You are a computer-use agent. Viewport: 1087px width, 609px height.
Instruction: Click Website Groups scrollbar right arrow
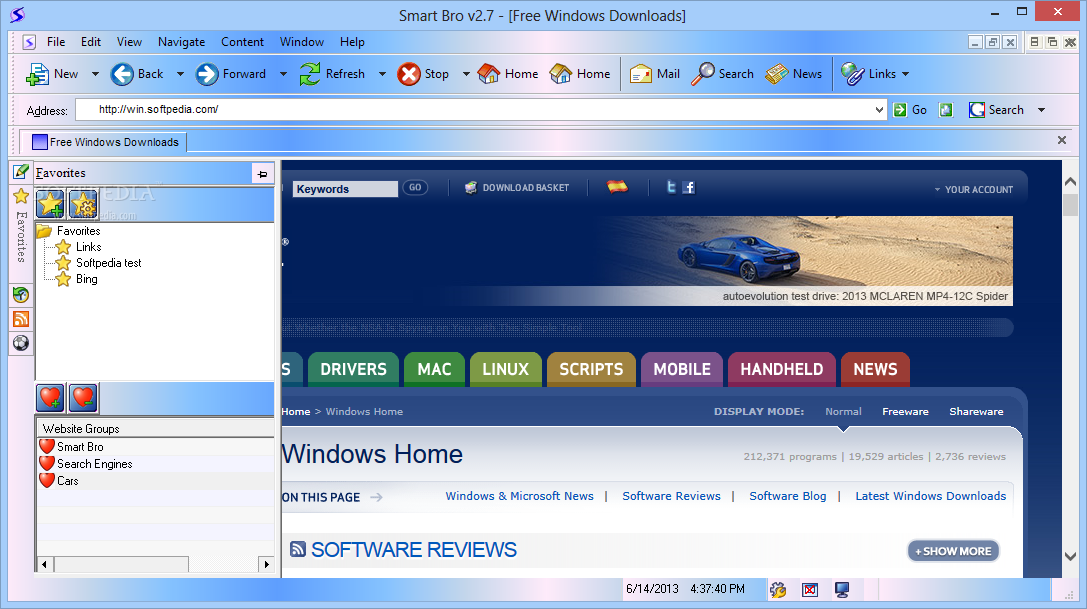[x=266, y=565]
